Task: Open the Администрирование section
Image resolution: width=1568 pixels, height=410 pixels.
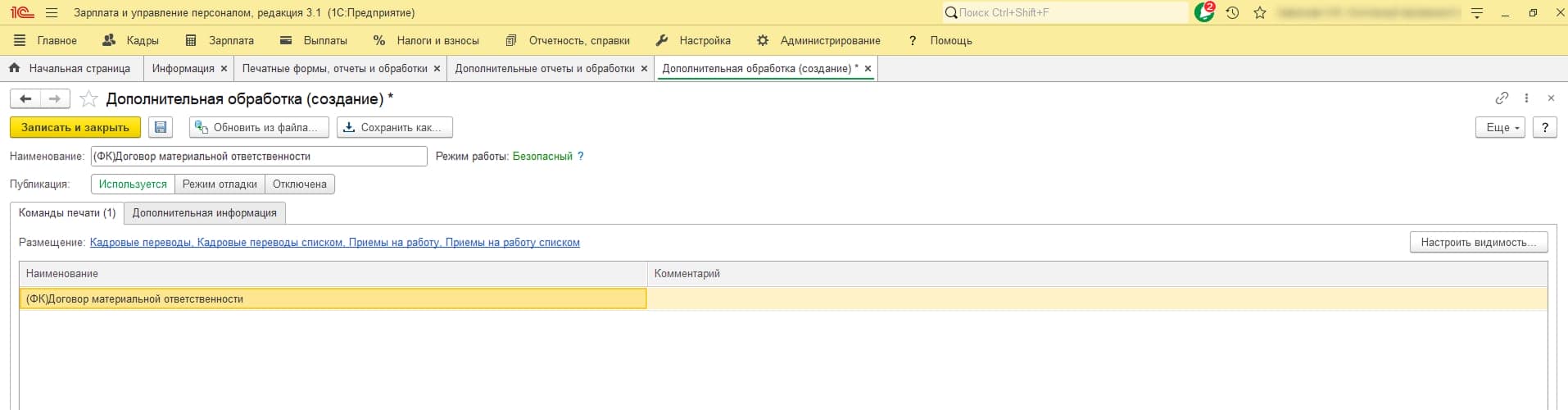Action: 818,40
